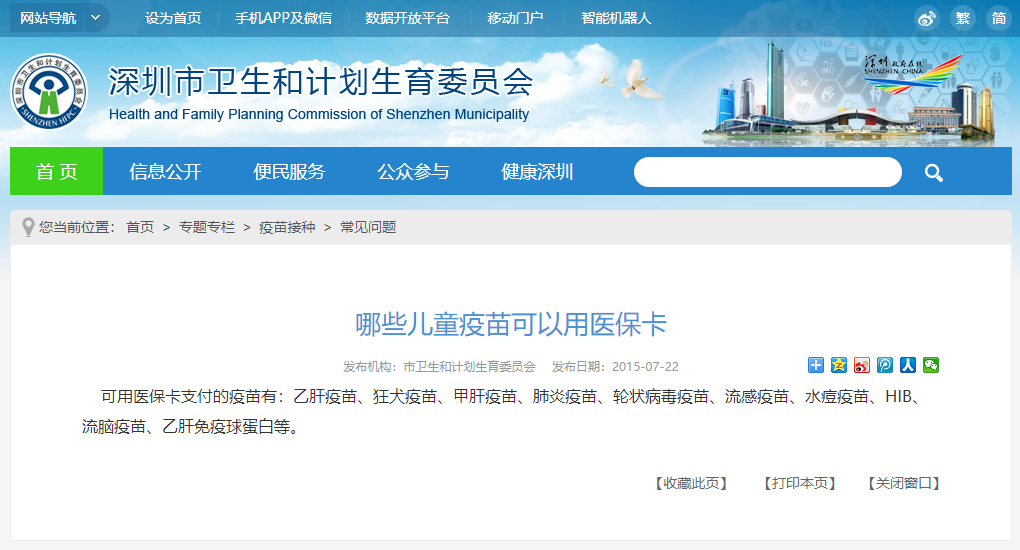Open 疫苗接种 breadcrumb link
Viewport: 1020px width, 550px height.
287,227
